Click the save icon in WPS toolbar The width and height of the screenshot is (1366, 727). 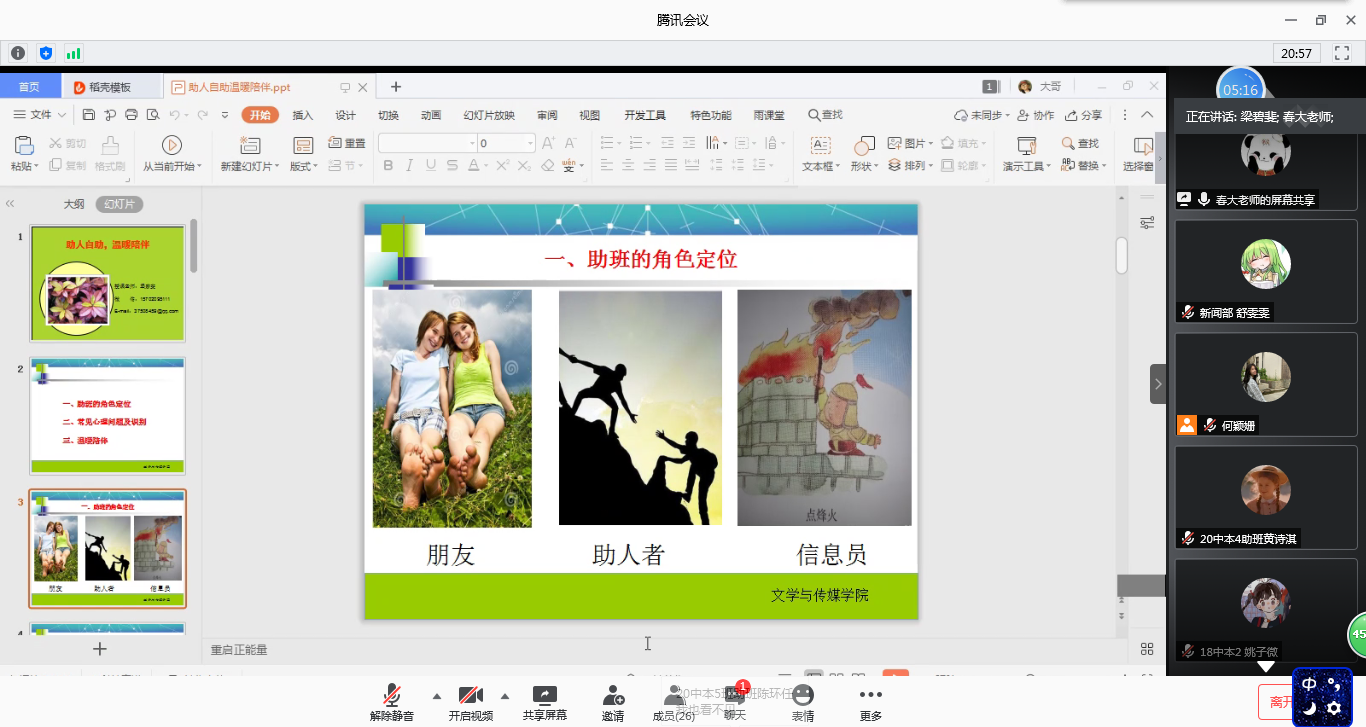pyautogui.click(x=89, y=115)
